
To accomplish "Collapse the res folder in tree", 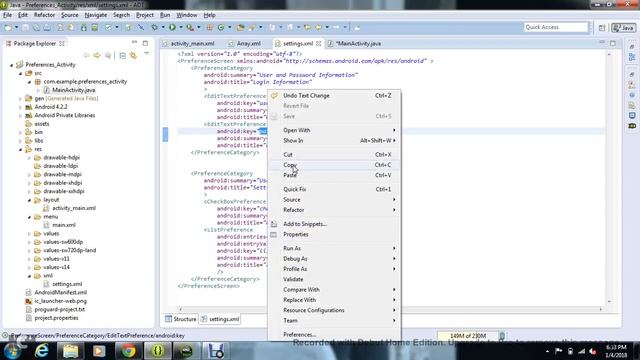I will (x=20, y=149).
